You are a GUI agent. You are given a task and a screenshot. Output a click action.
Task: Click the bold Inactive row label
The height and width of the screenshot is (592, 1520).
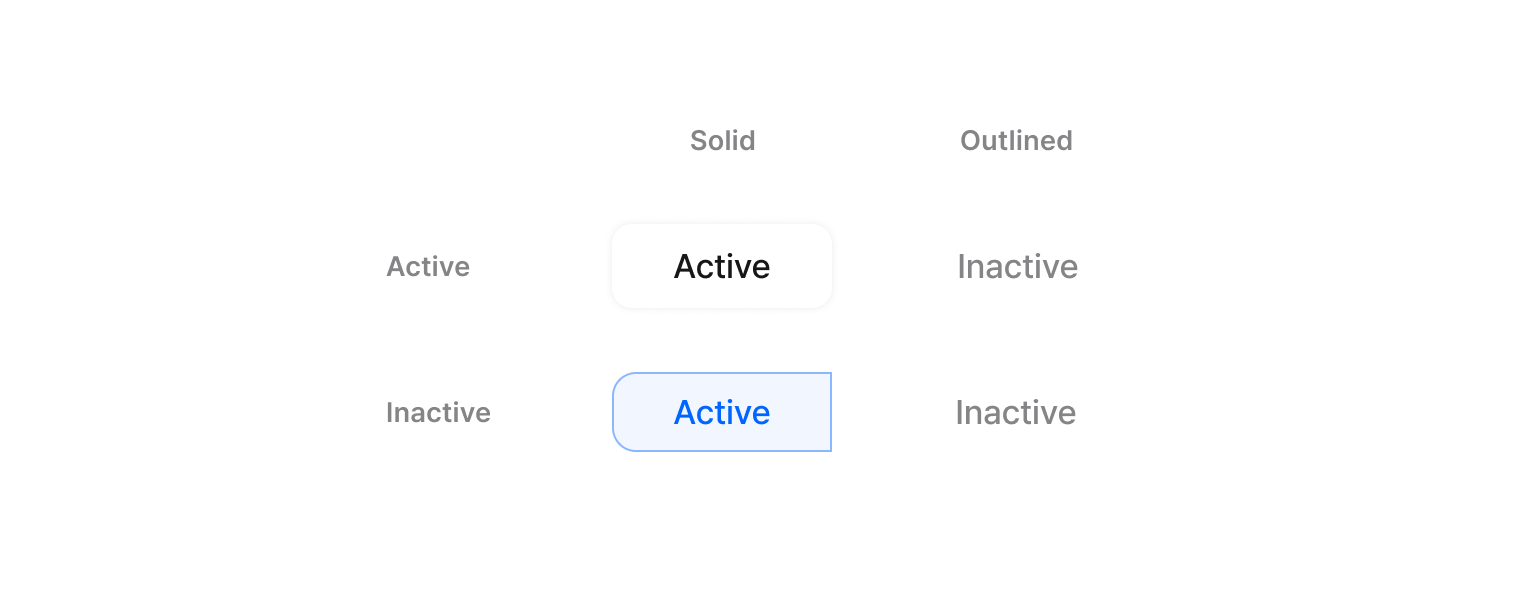point(438,412)
